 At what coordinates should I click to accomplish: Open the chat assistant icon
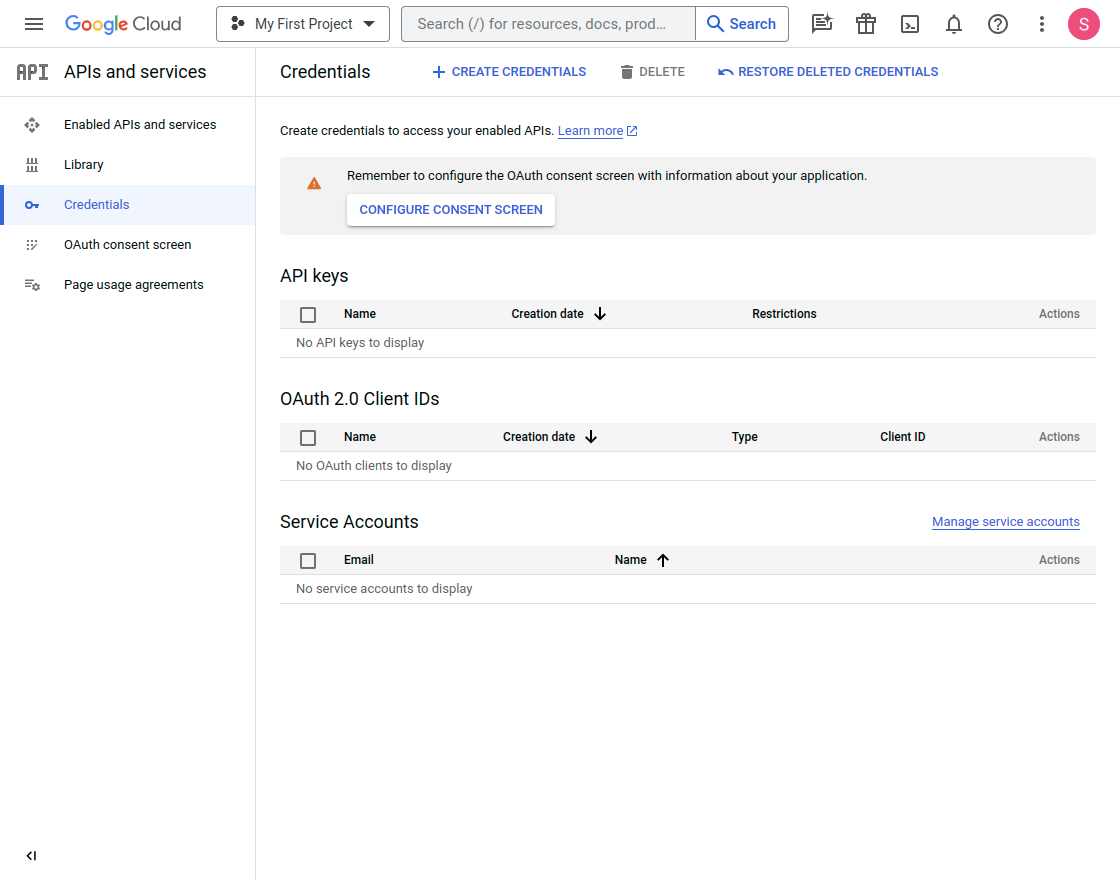[822, 24]
